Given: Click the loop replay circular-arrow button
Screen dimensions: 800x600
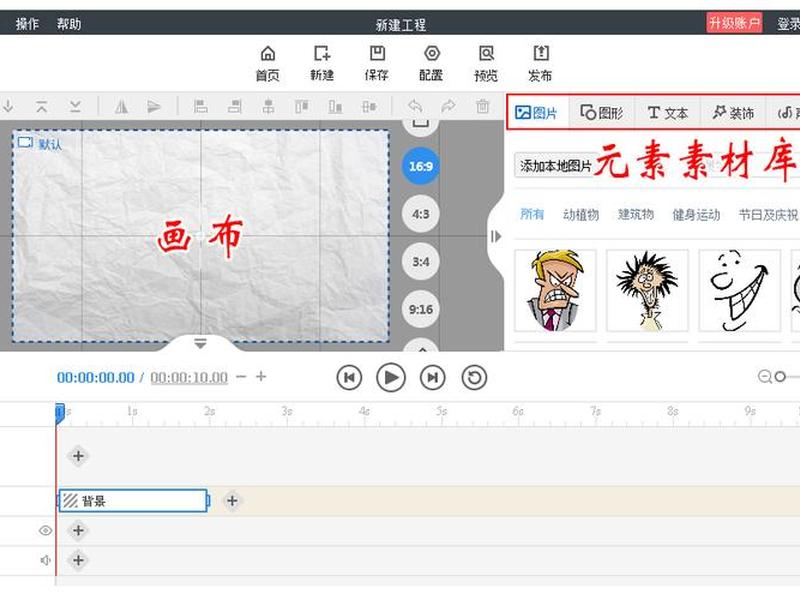Looking at the screenshot, I should (474, 378).
